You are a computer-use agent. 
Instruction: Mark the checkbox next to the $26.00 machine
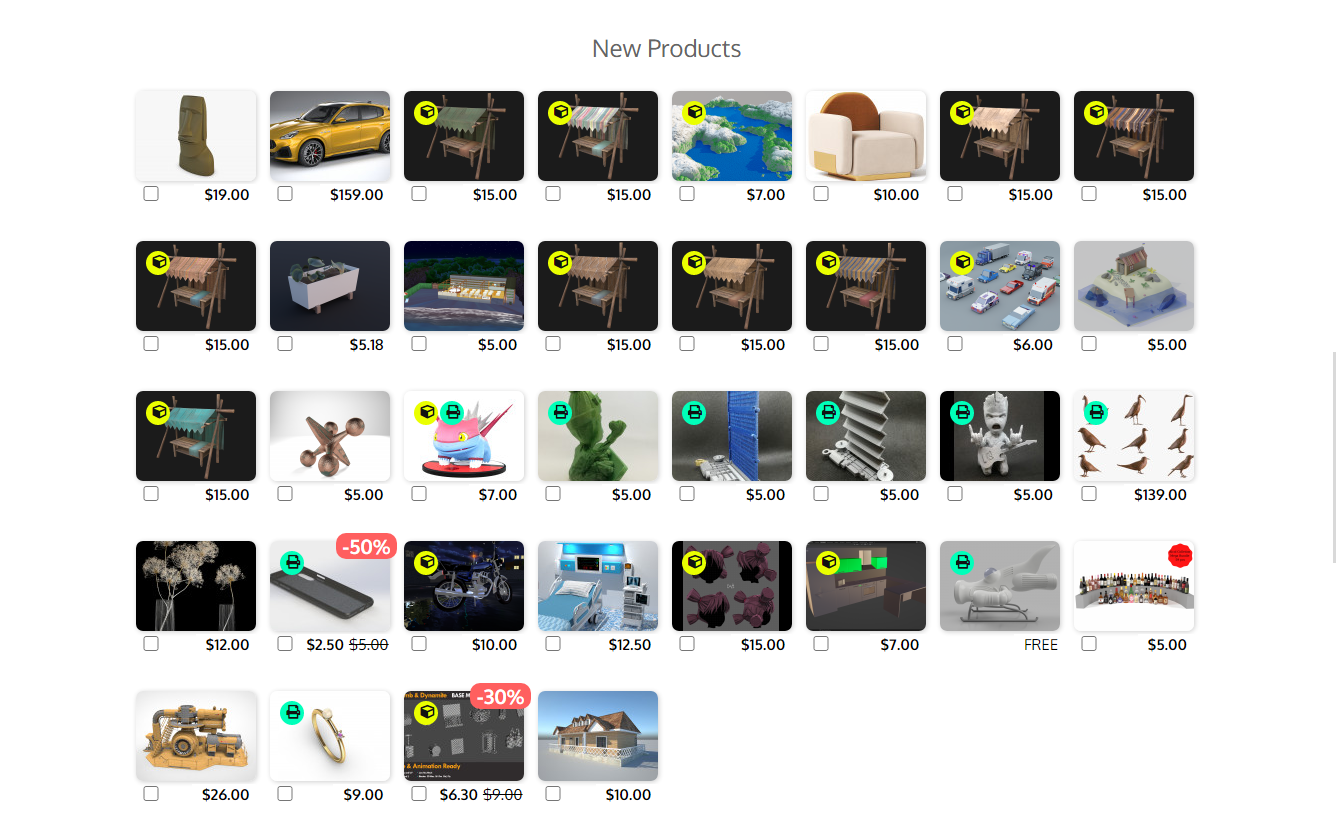(151, 794)
